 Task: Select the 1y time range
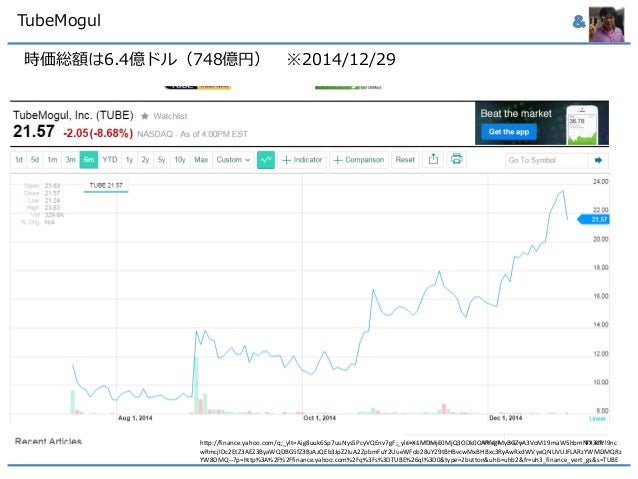[129, 160]
